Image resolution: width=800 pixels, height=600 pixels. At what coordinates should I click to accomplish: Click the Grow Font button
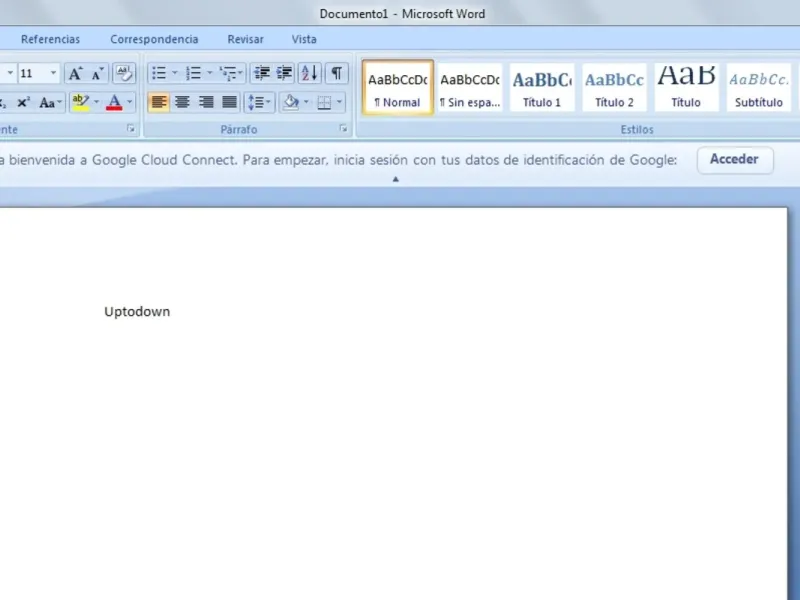(x=76, y=73)
